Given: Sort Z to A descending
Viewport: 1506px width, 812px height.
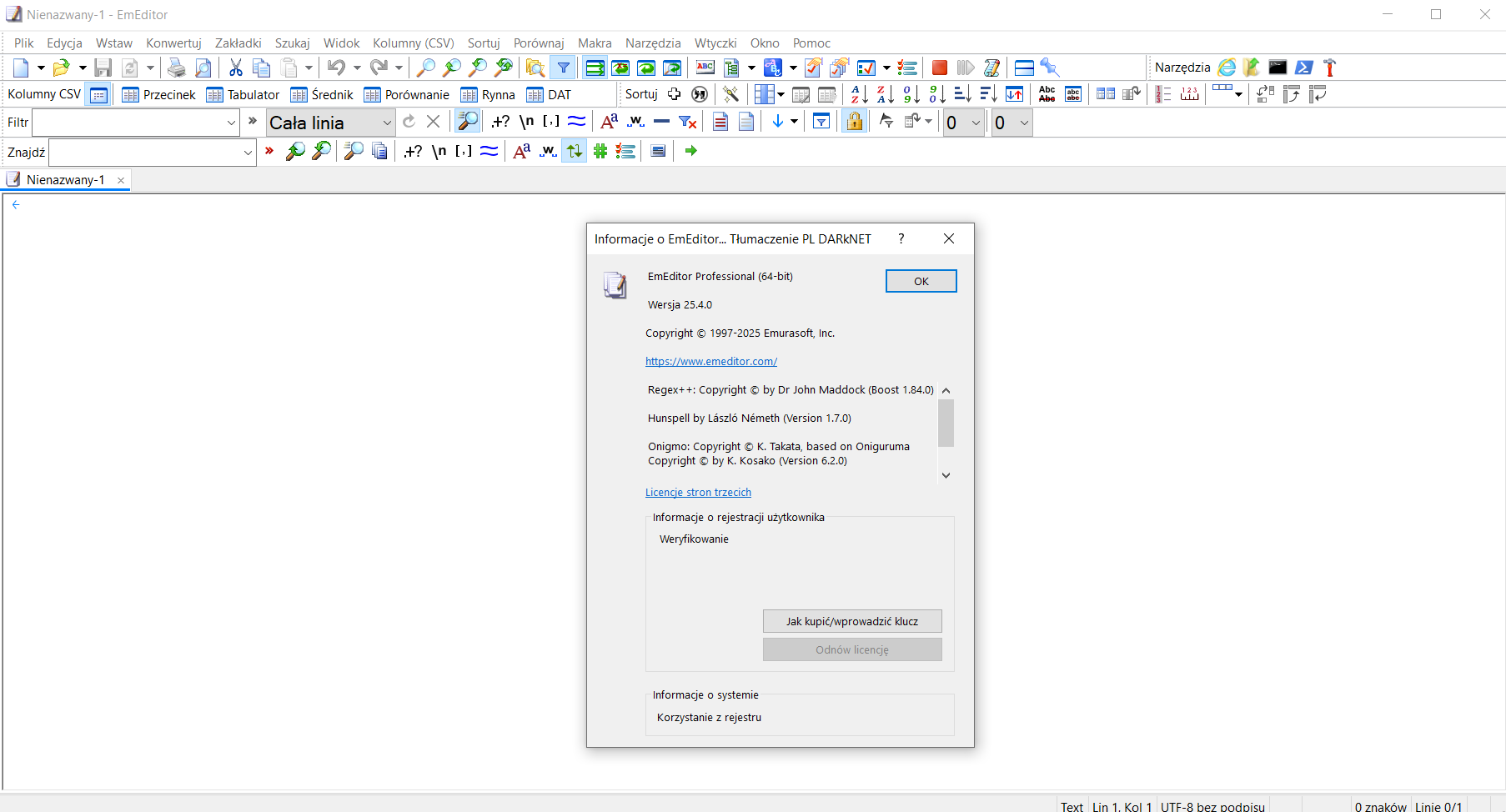Looking at the screenshot, I should (x=886, y=94).
